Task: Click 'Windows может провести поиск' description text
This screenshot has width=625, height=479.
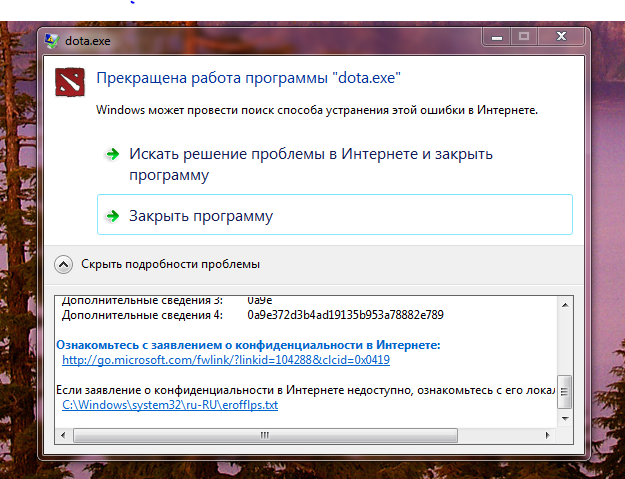Action: 317,110
